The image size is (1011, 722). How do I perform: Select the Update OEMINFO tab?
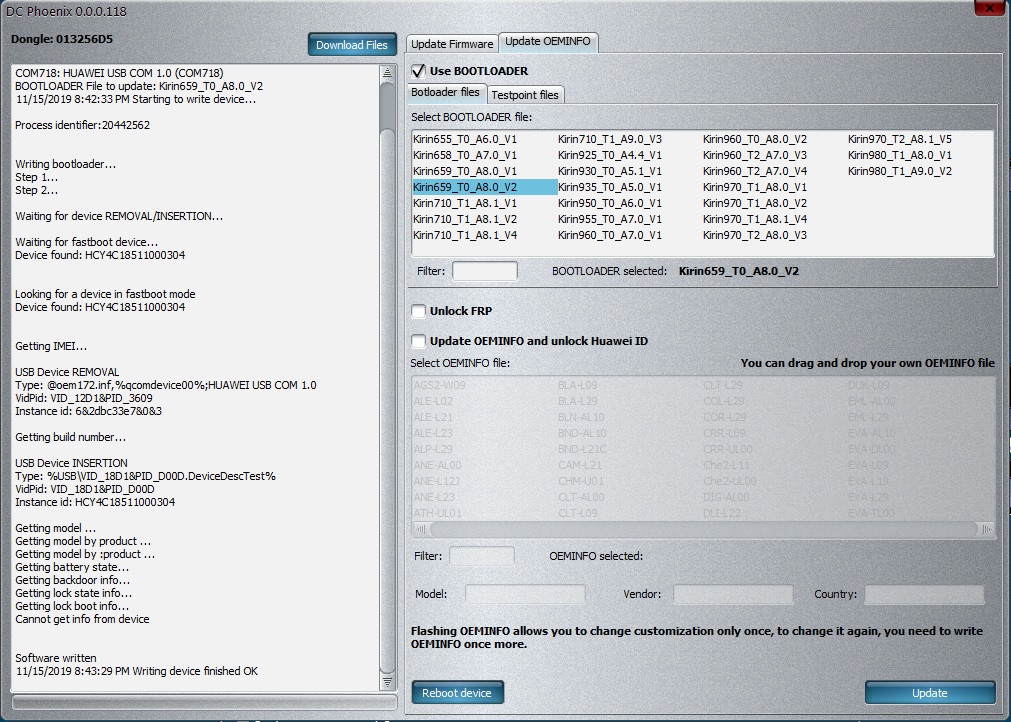548,41
